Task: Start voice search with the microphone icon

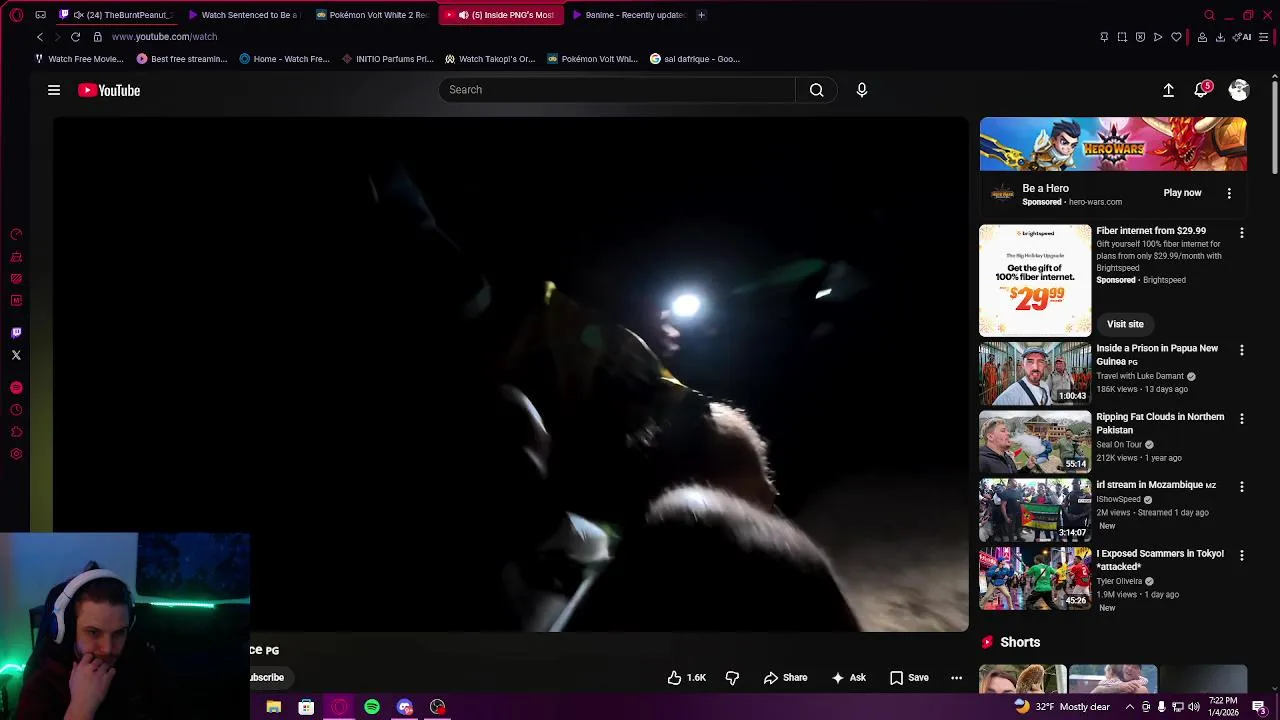Action: 862,90
